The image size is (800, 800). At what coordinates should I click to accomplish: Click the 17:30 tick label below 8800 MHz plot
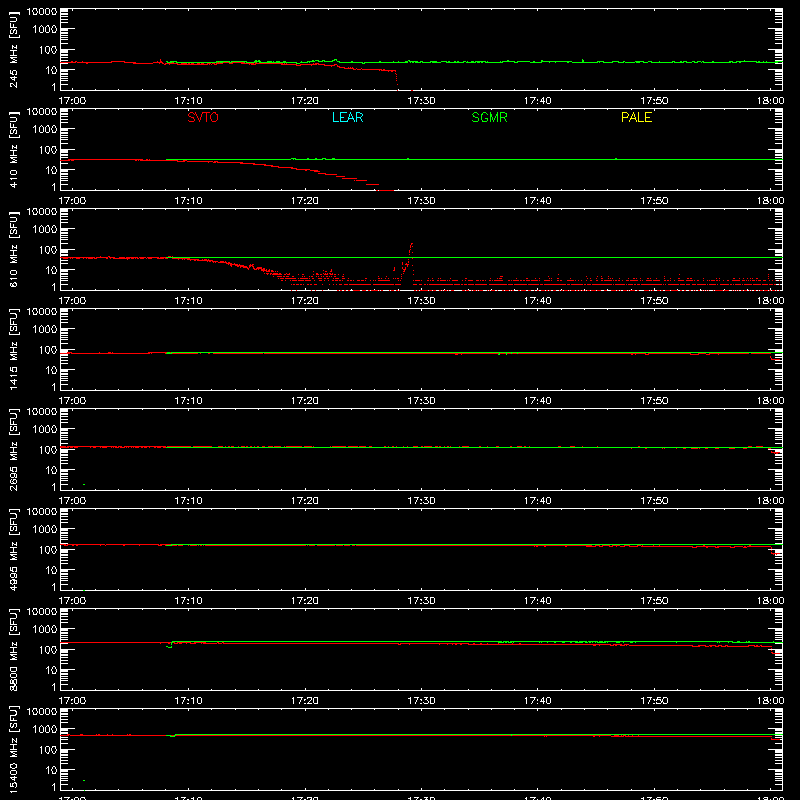point(421,701)
